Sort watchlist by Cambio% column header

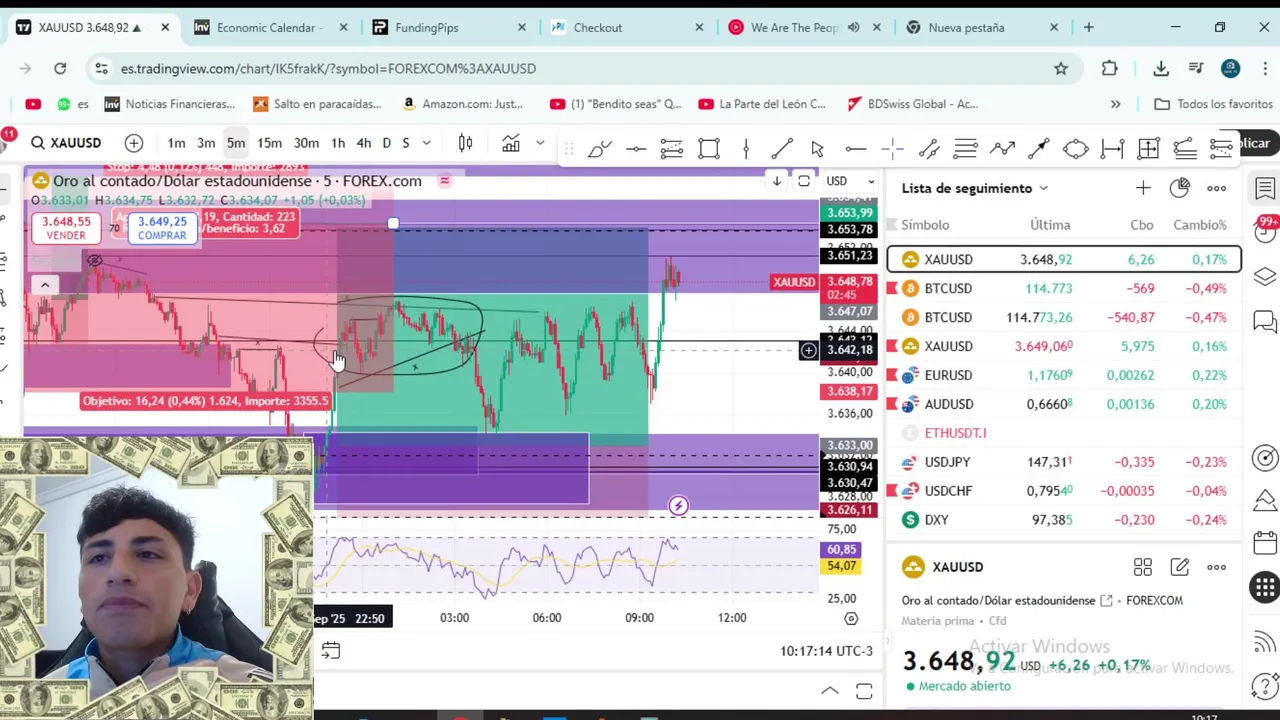[x=1200, y=225]
